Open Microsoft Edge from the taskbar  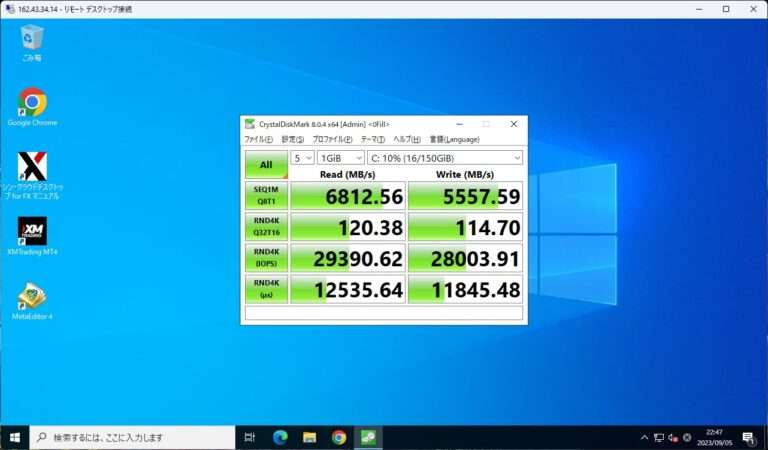(280, 438)
